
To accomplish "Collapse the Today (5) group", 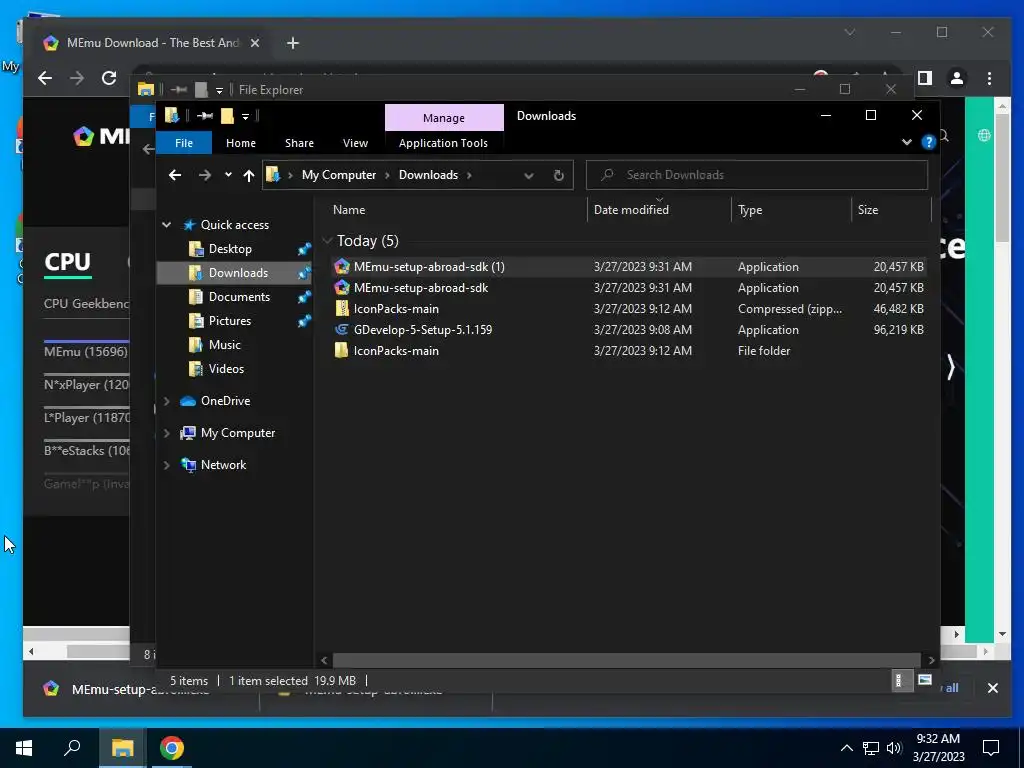I will [328, 241].
